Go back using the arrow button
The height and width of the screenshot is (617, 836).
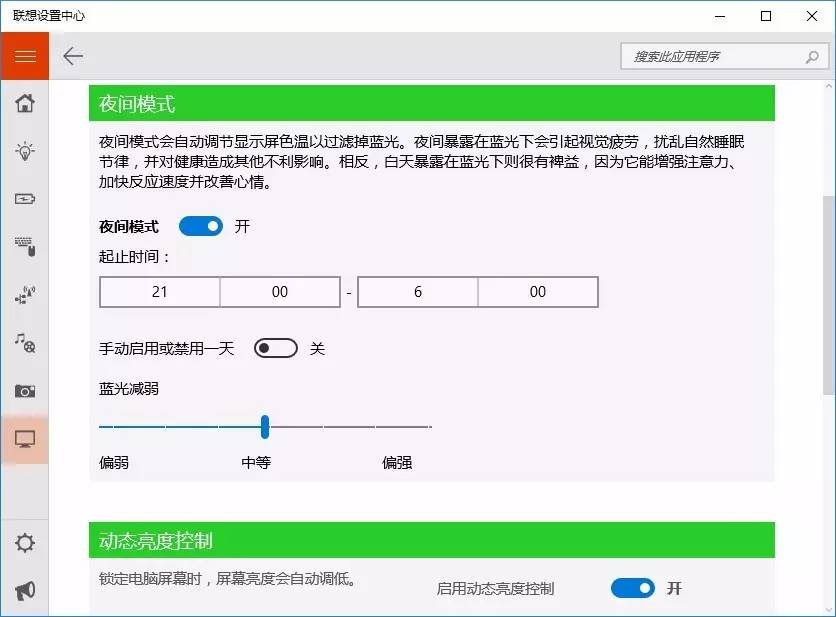[x=72, y=56]
